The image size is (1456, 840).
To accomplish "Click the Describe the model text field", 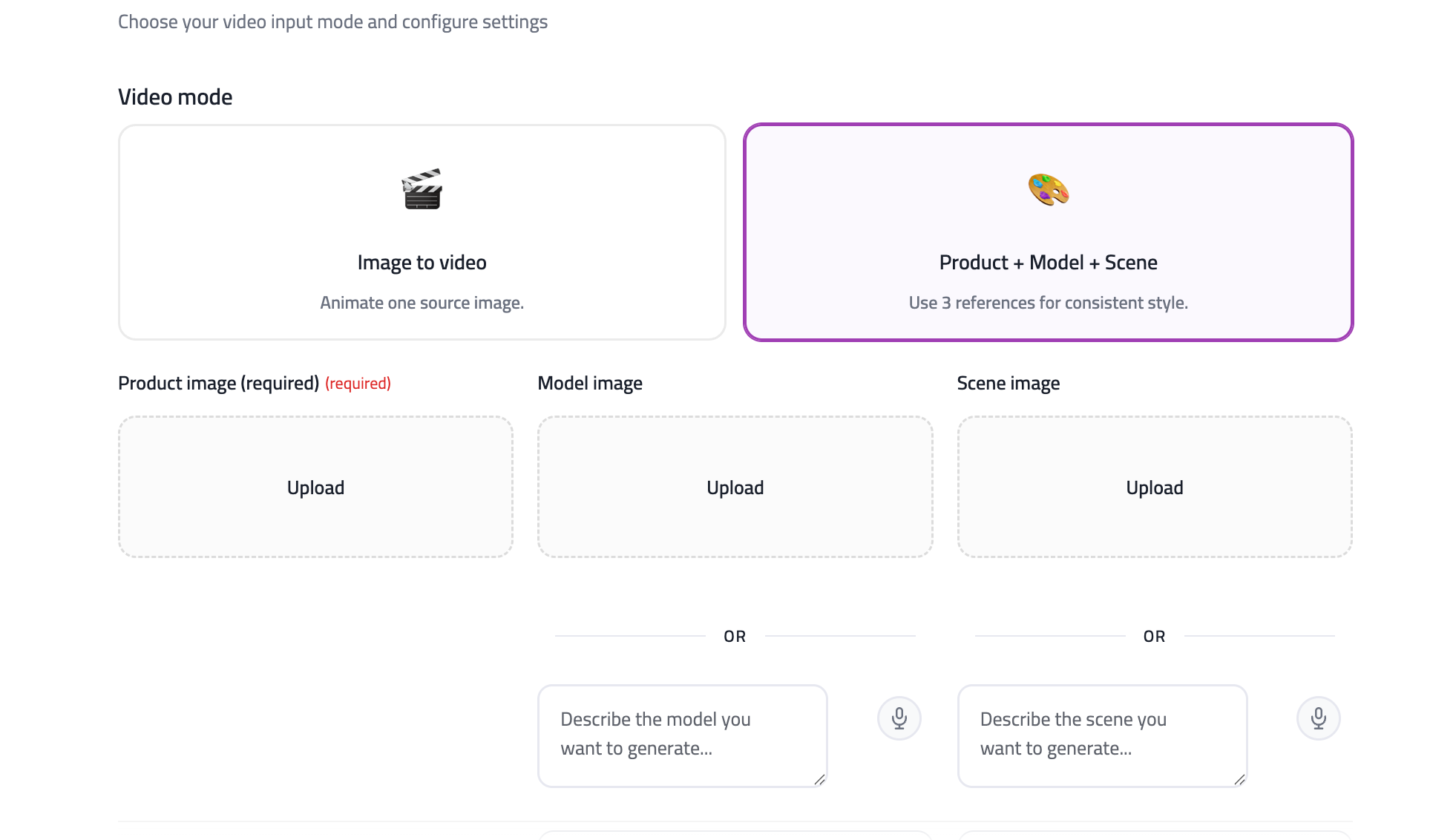I will 682,735.
